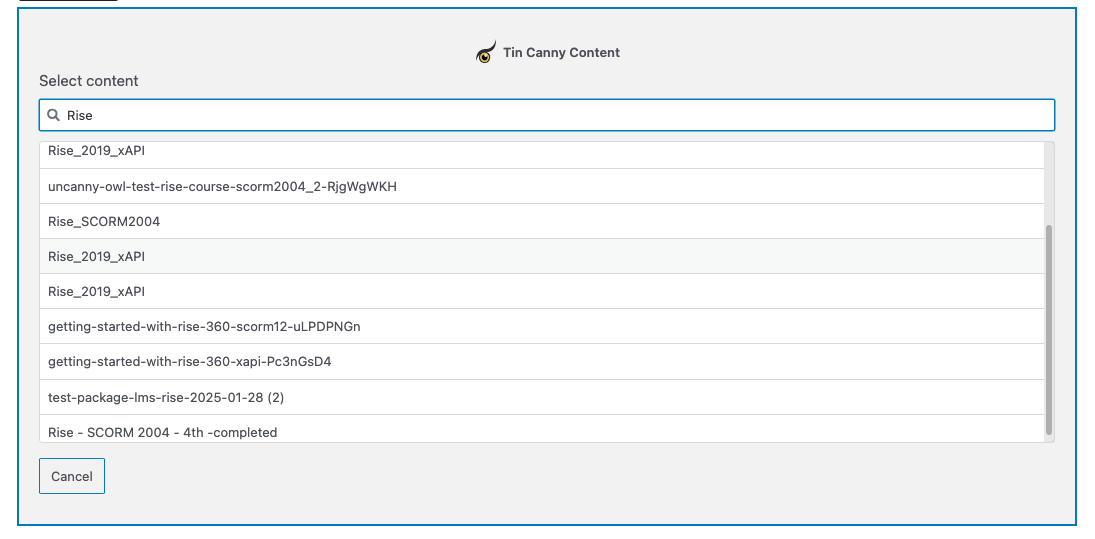Select the highlighted Rise_2019_xAPI row
Viewport: 1095px width, 539px height.
tap(96, 256)
